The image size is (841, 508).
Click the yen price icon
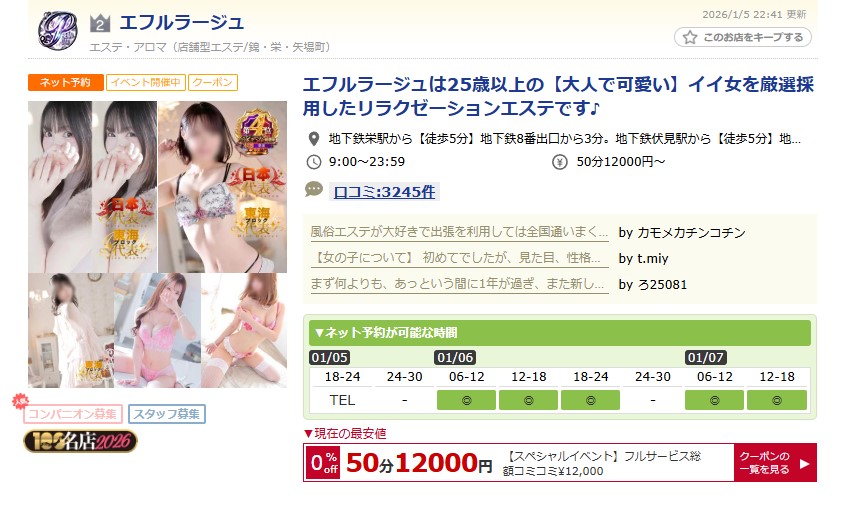559,161
